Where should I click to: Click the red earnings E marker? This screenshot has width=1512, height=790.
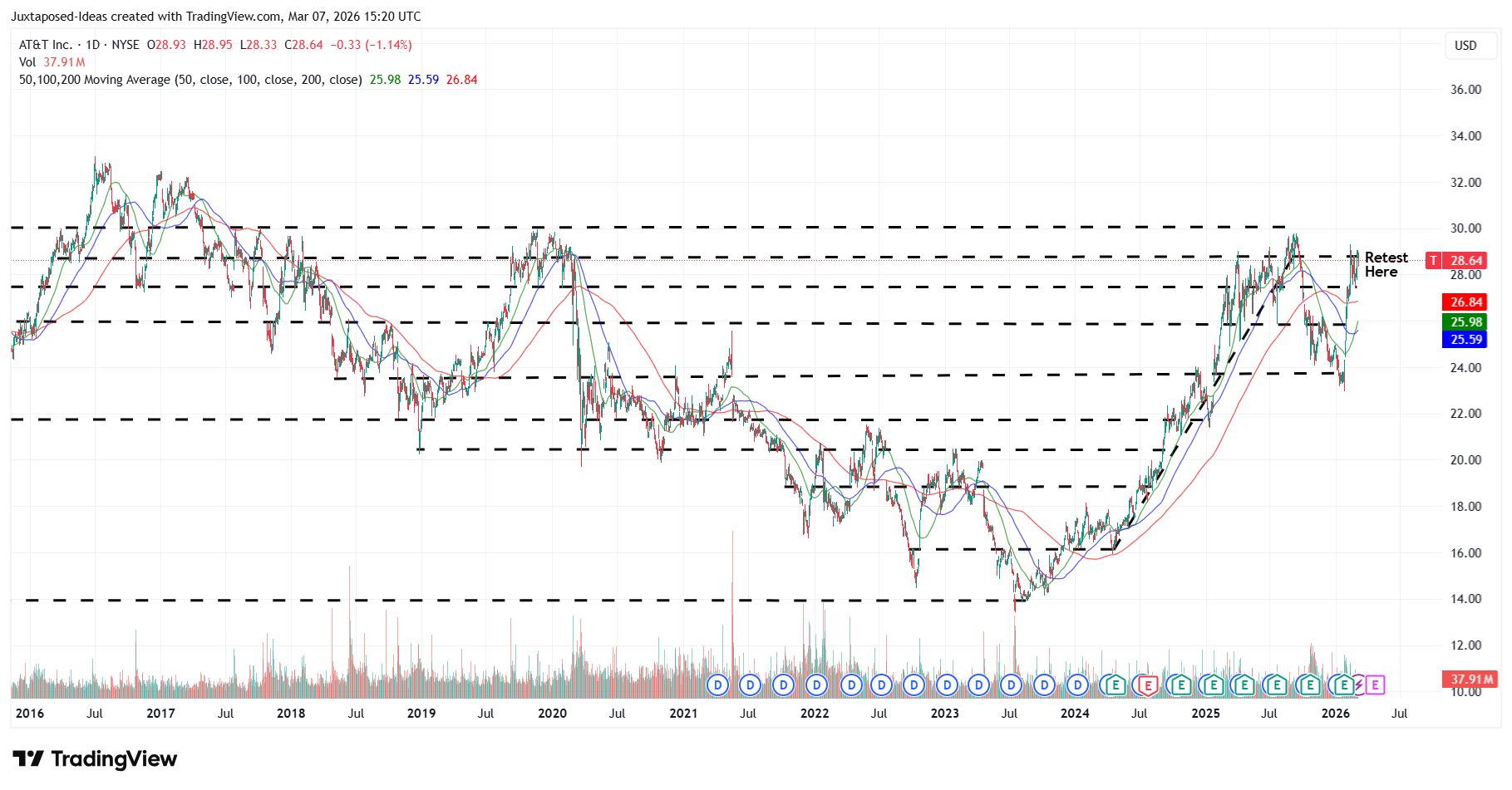[x=1148, y=685]
